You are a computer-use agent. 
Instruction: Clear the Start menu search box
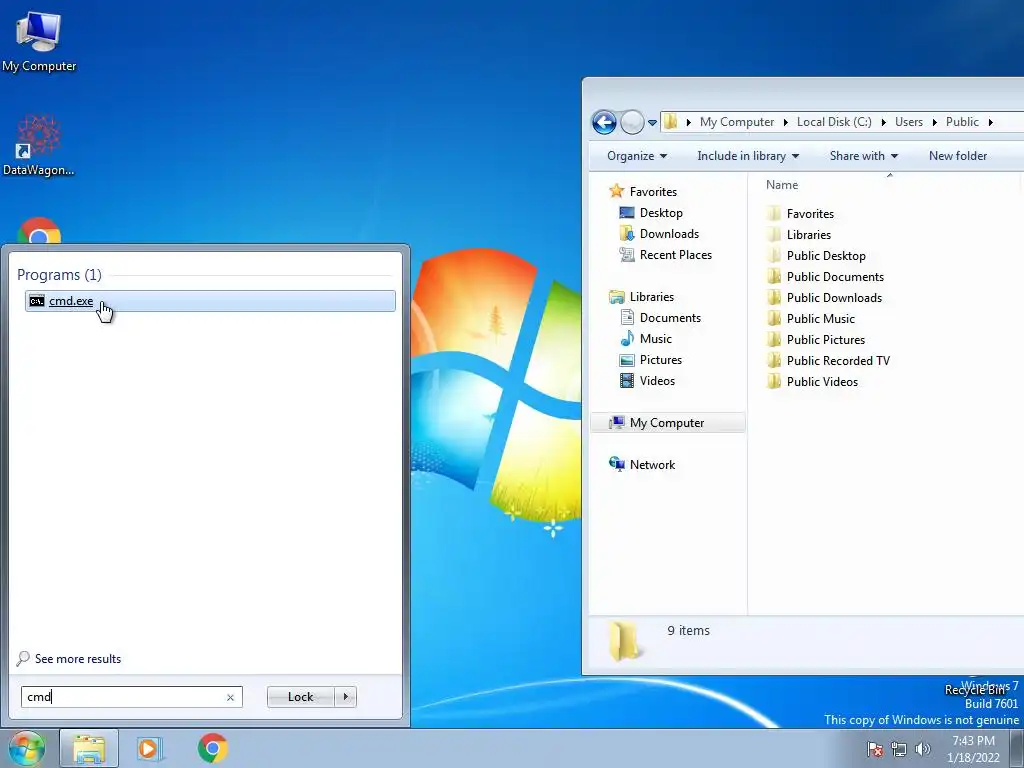tap(230, 697)
